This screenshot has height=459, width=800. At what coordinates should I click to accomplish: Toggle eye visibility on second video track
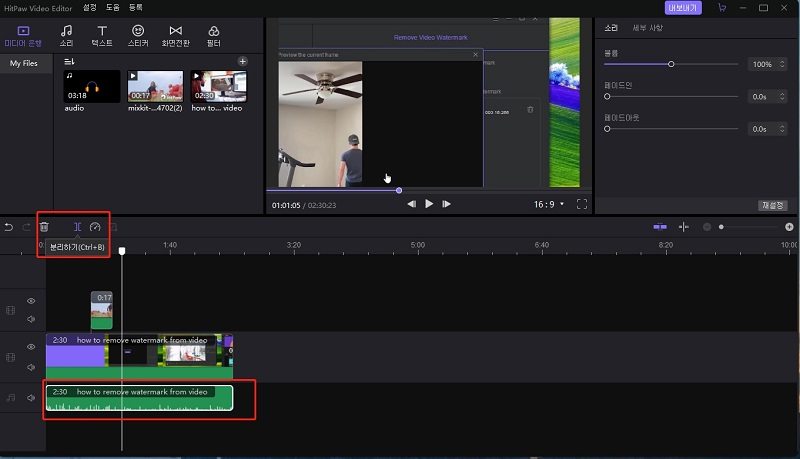point(31,347)
